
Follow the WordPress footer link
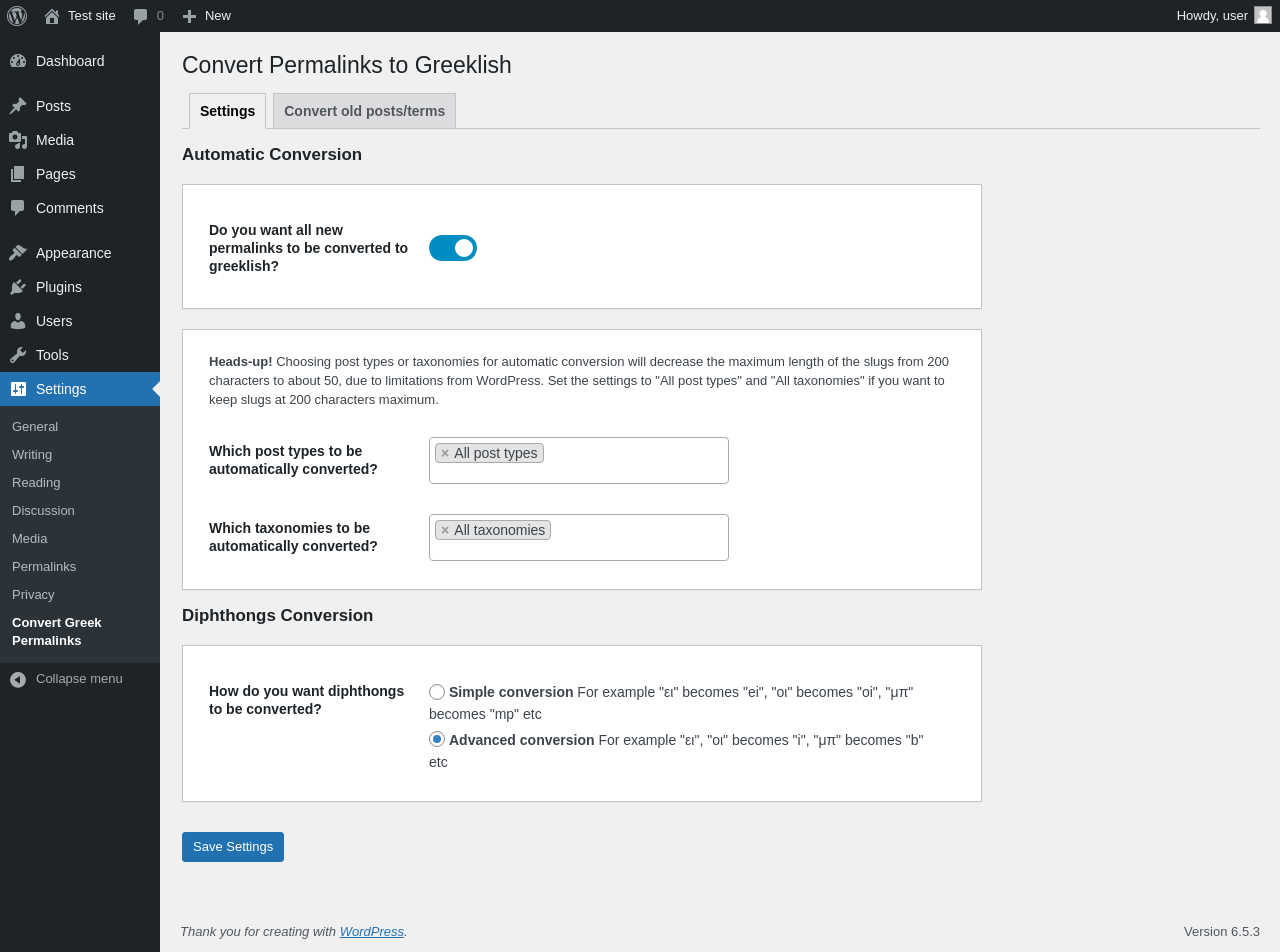coord(372,931)
